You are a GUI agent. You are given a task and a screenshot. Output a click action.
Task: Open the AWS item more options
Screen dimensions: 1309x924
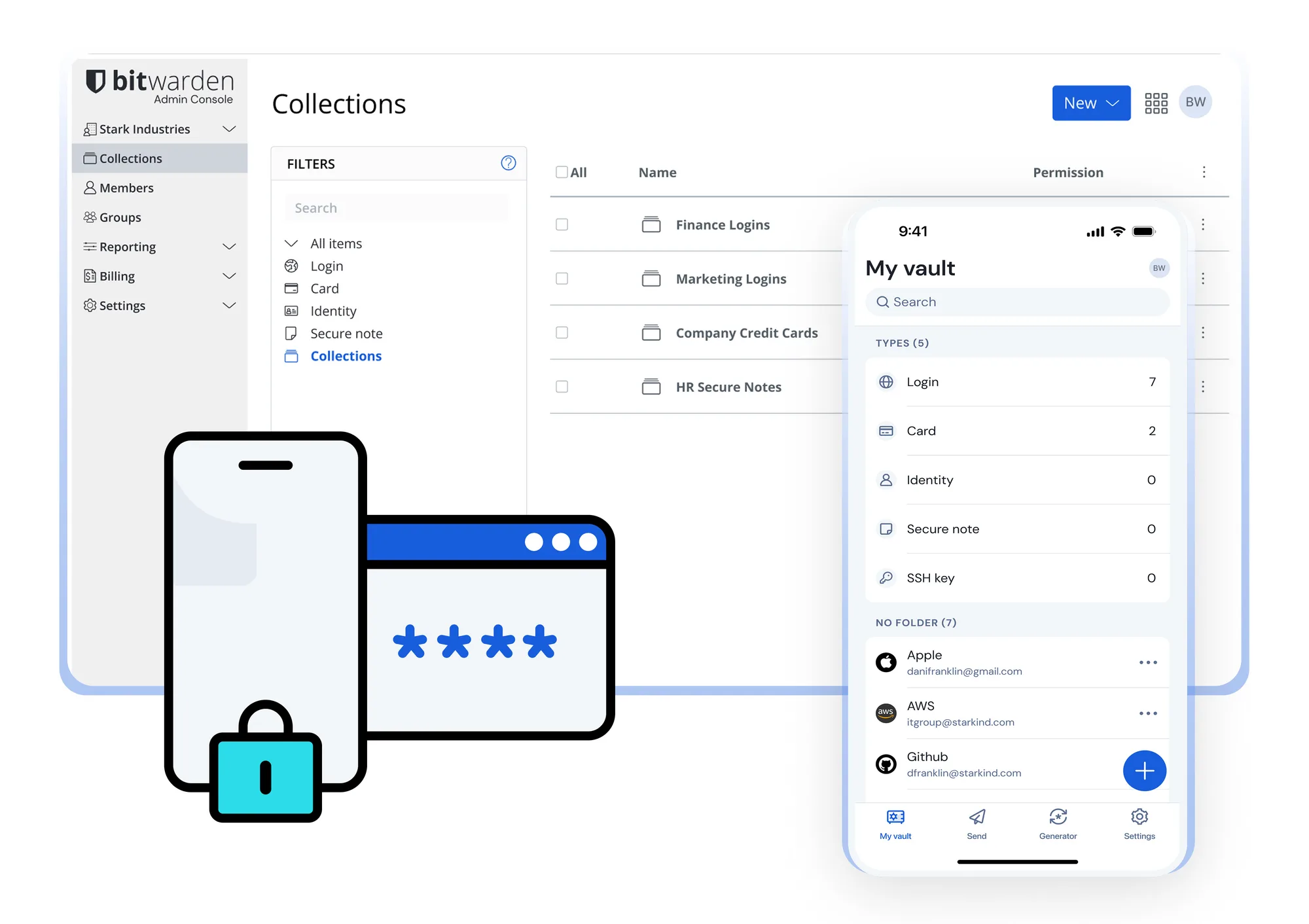tap(1148, 713)
